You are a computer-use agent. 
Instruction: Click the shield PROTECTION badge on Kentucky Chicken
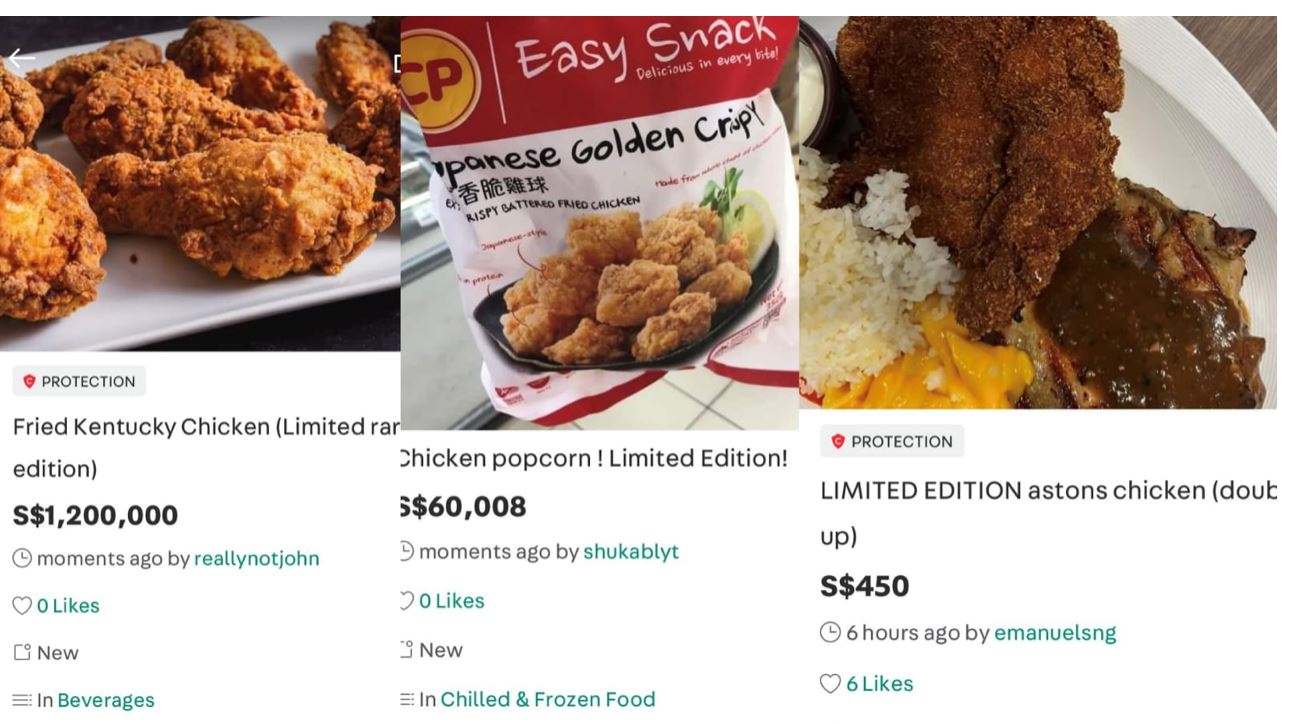point(79,381)
